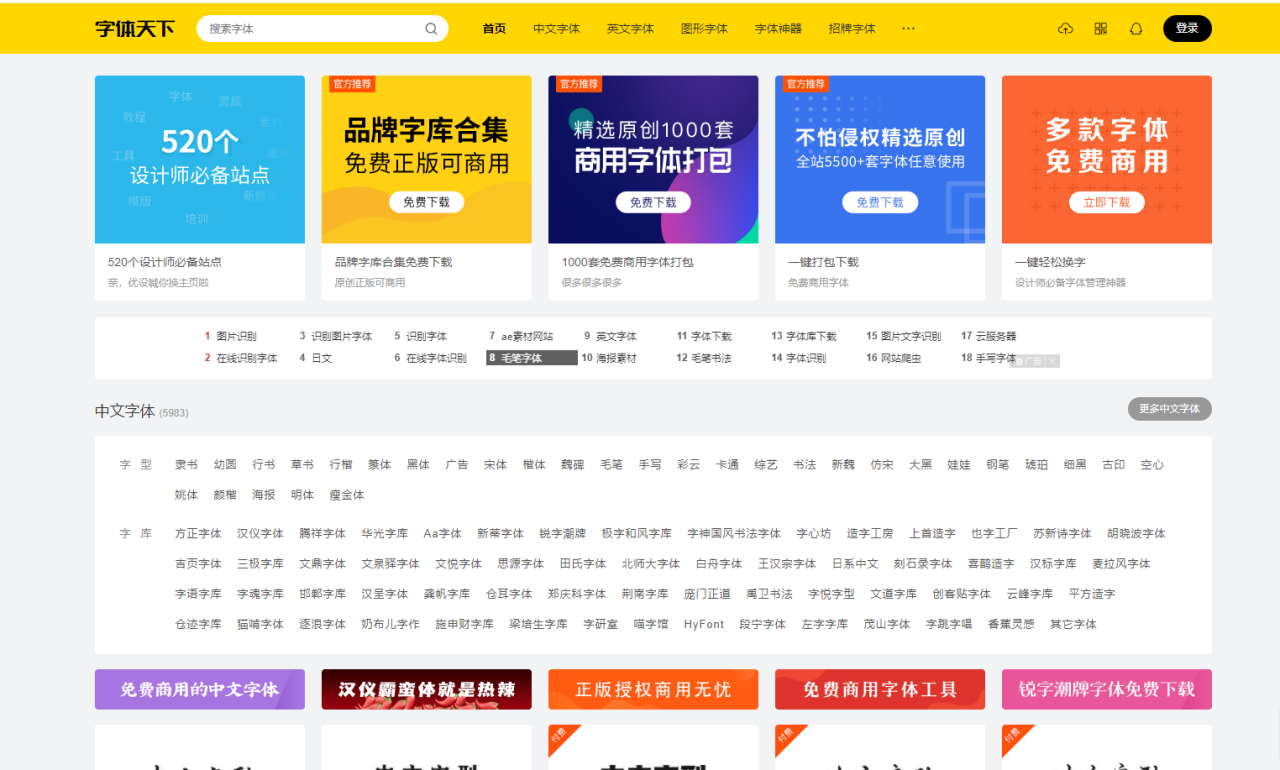Image resolution: width=1280 pixels, height=770 pixels.
Task: Click the QQ penguin icon in the top bar
Action: [x=1136, y=29]
